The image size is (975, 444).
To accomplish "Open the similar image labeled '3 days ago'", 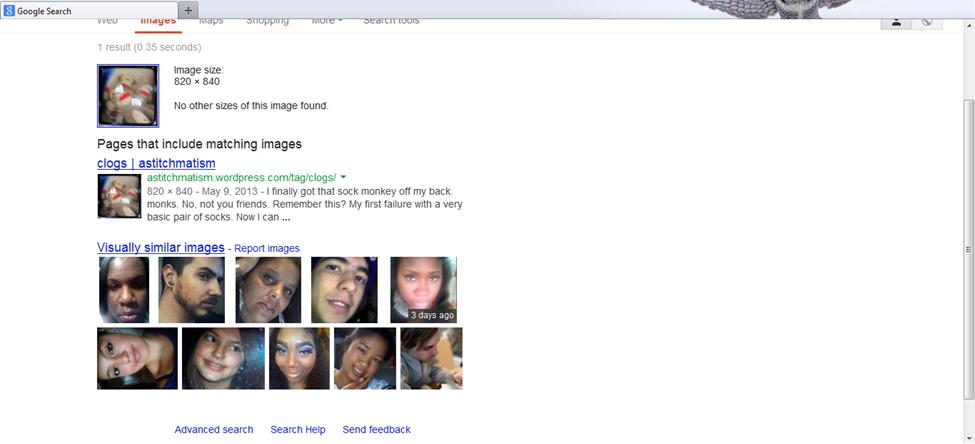I will (423, 290).
